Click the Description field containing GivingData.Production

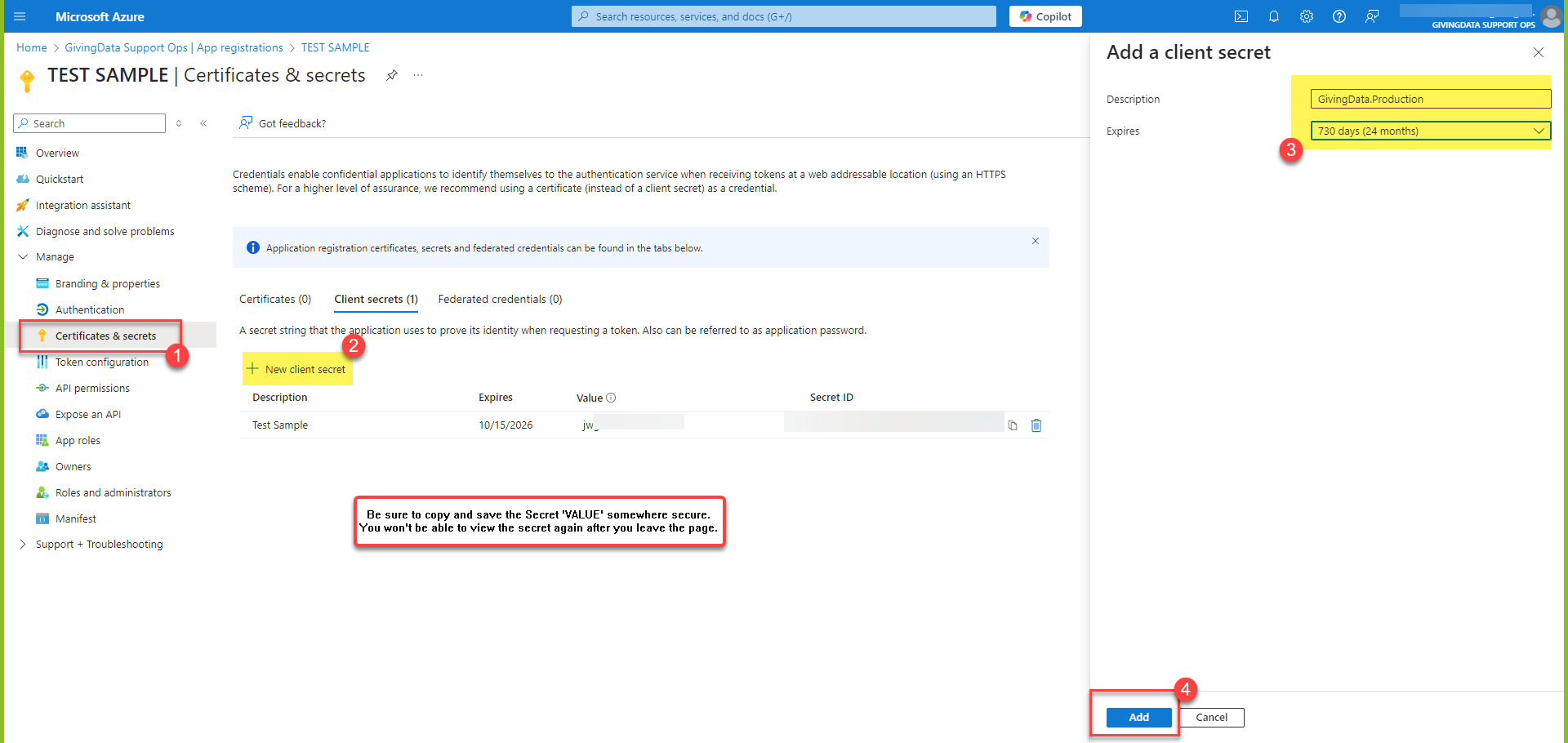coord(1429,99)
